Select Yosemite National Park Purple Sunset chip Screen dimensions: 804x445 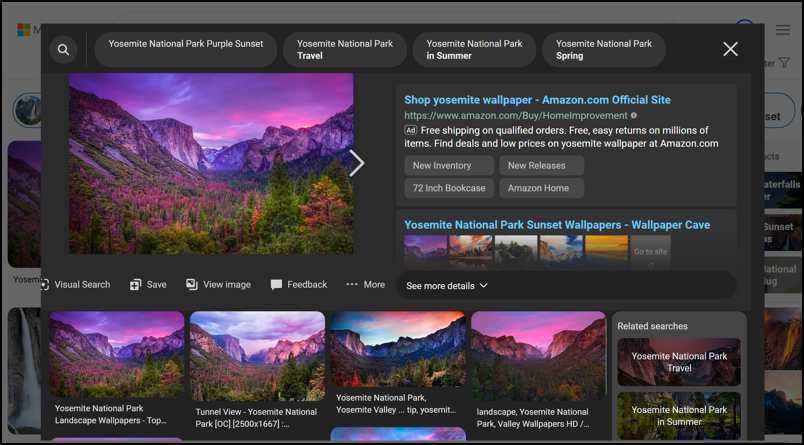coord(186,50)
